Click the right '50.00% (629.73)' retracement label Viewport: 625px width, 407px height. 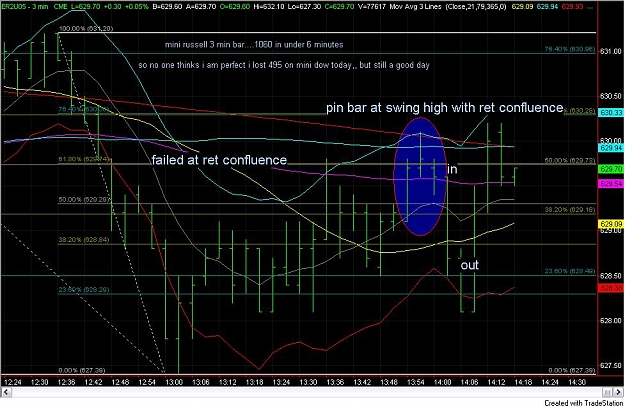570,160
